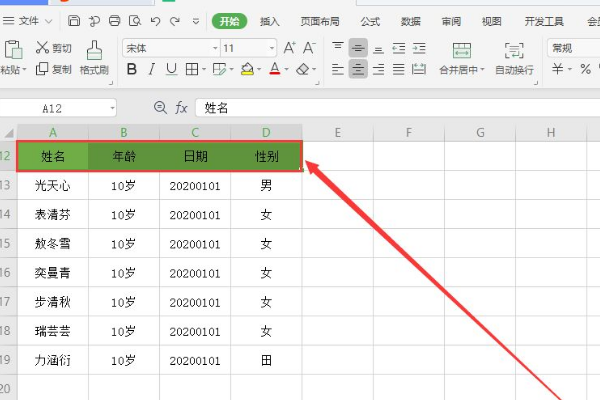Click the Merge and Center (合并居中) button
This screenshot has height=400, width=600.
[x=461, y=58]
